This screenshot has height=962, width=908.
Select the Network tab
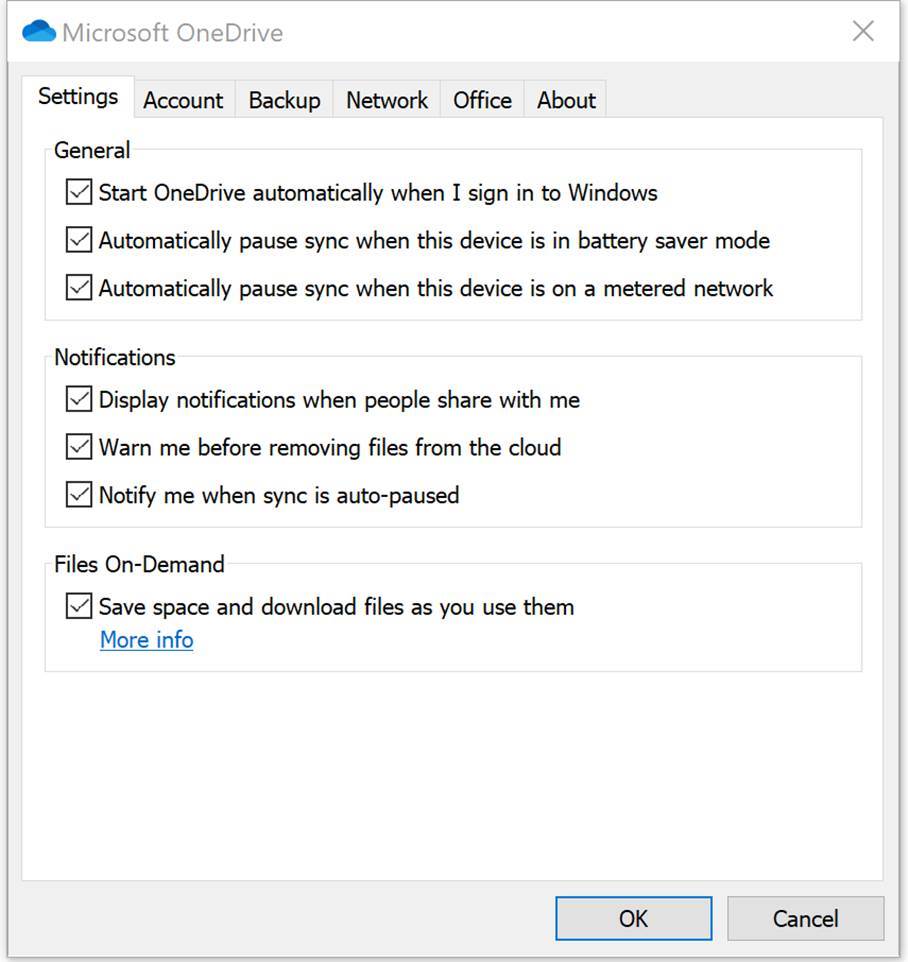click(x=387, y=99)
